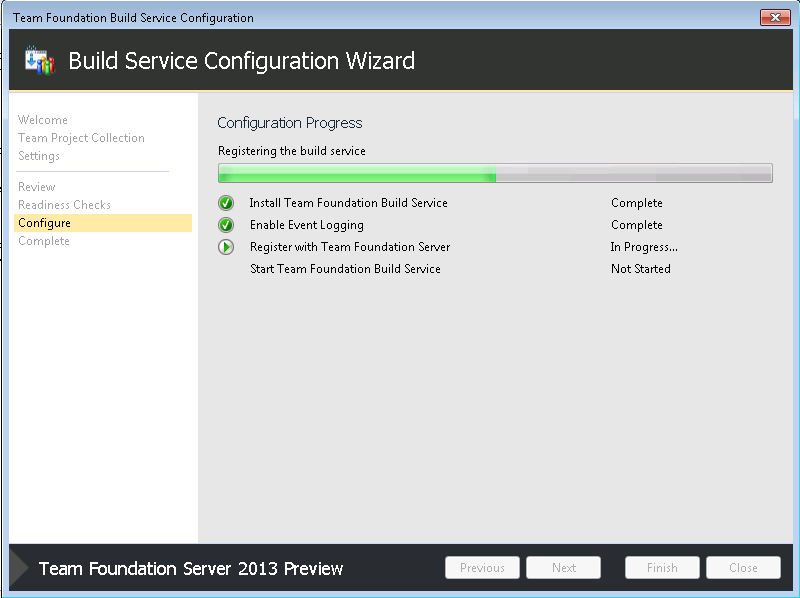Click 'Install Team Foundation Build Service' task label
The width and height of the screenshot is (800, 598).
(348, 203)
